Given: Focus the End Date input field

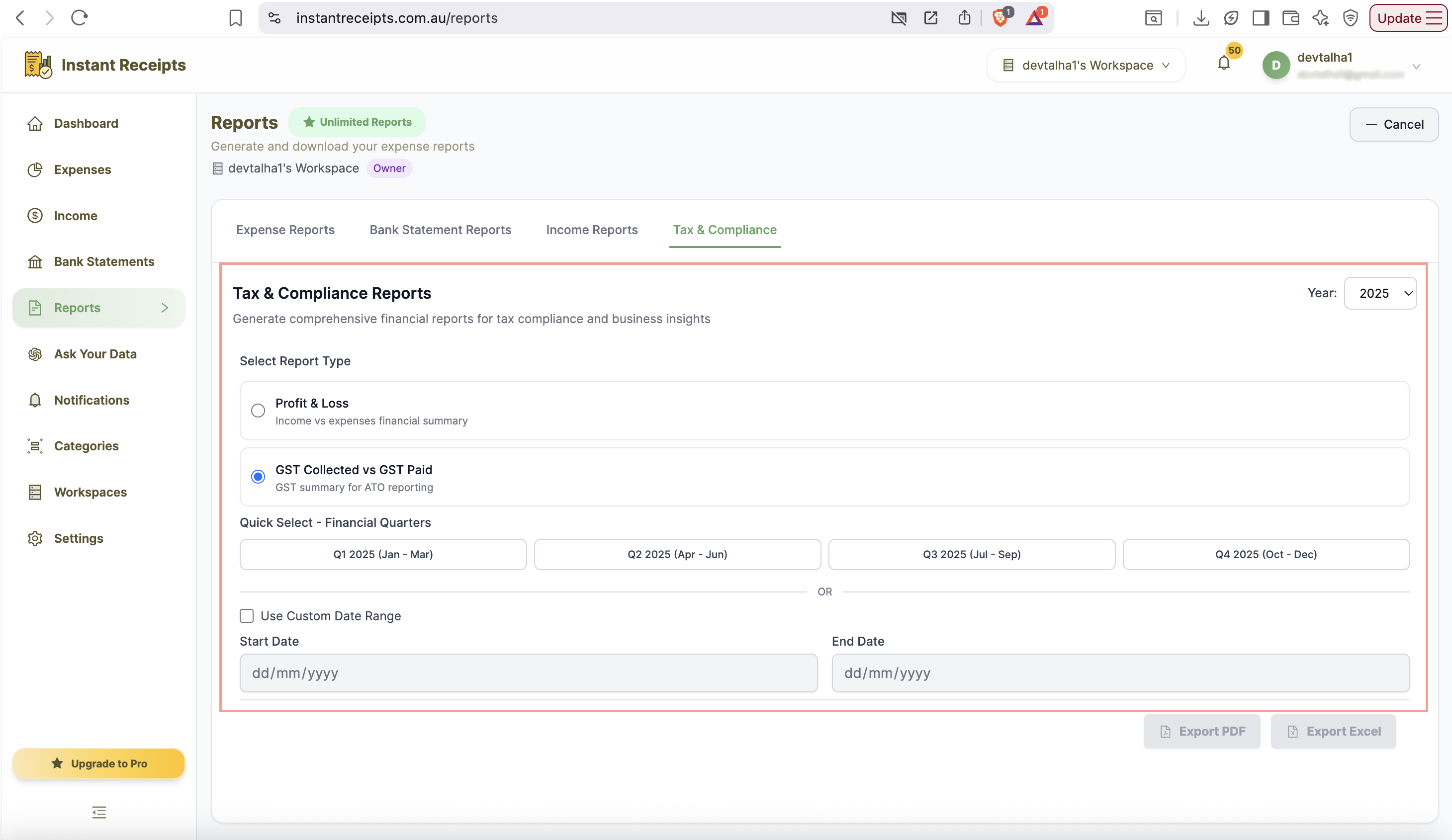Looking at the screenshot, I should tap(1121, 673).
